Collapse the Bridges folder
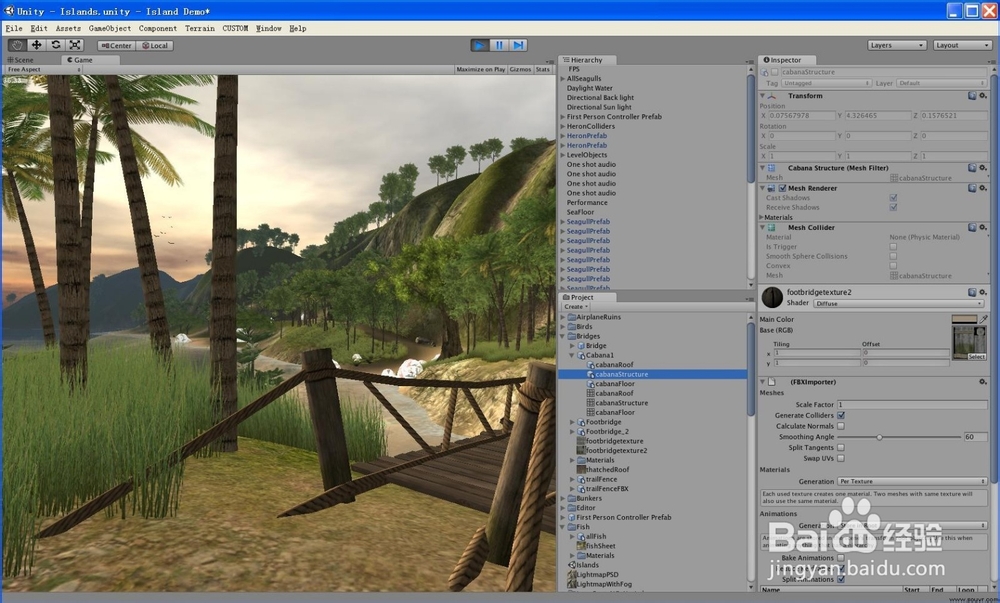The width and height of the screenshot is (1000, 603). point(563,337)
